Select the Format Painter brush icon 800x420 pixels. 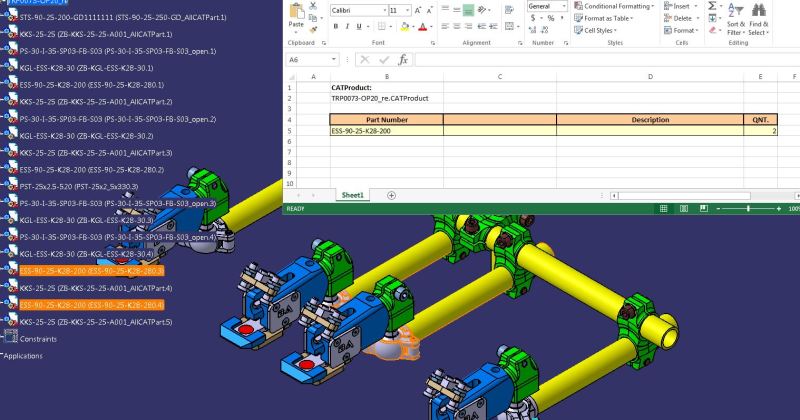(313, 30)
